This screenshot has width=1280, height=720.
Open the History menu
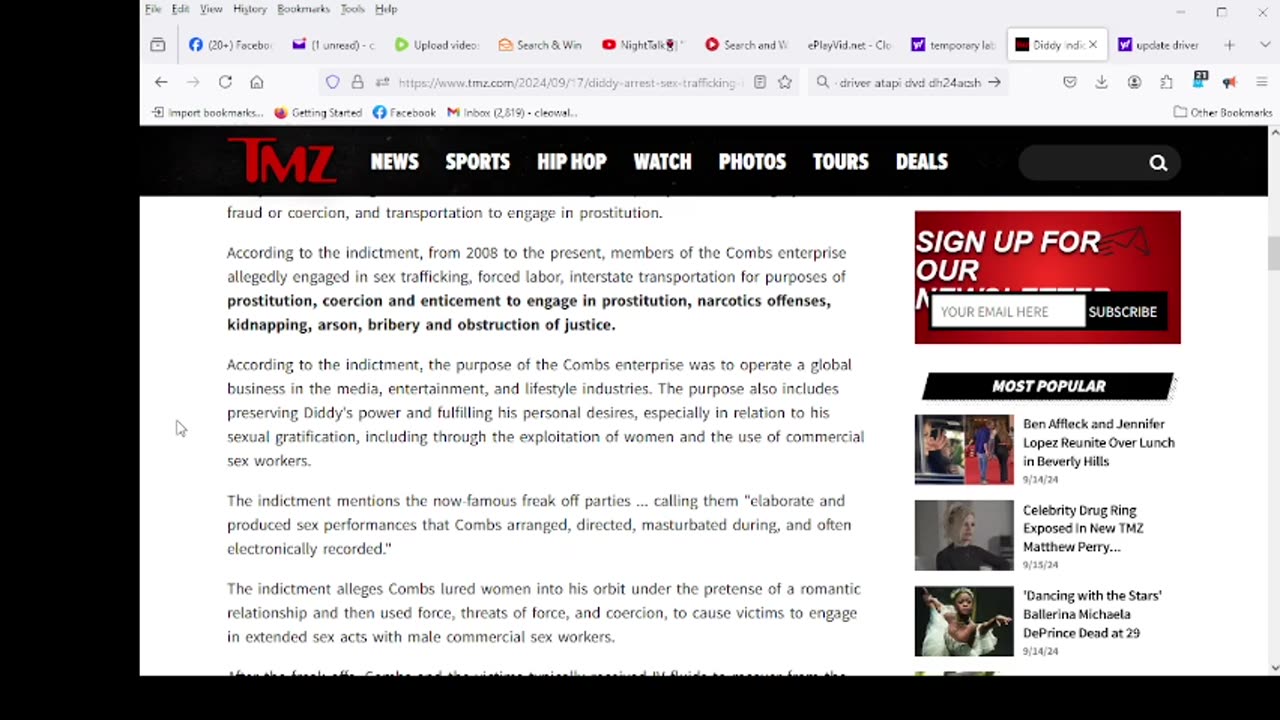(x=250, y=9)
